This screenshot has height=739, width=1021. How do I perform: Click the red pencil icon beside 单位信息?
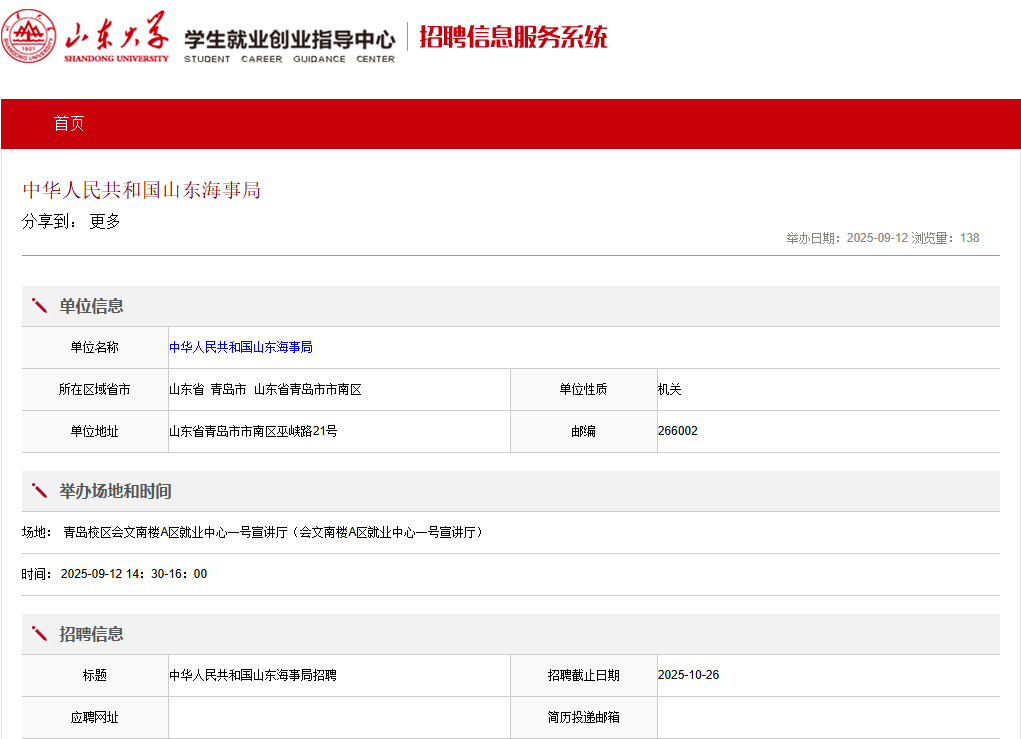pos(39,306)
